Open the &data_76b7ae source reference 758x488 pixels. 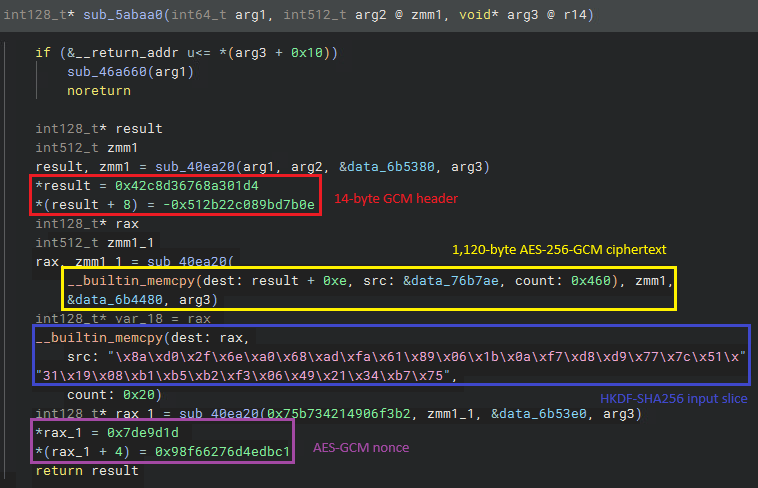coord(451,281)
